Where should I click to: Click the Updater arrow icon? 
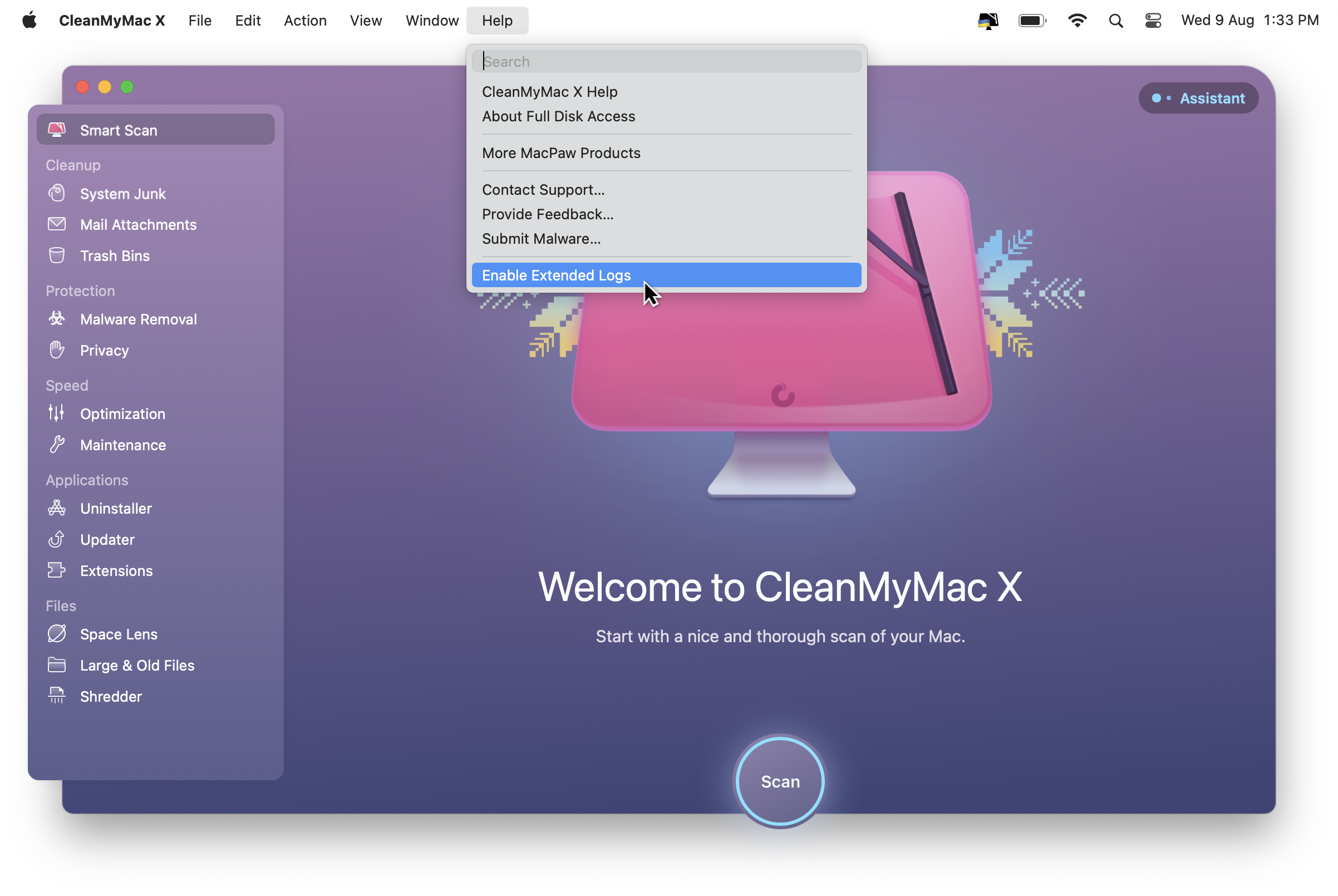point(57,539)
